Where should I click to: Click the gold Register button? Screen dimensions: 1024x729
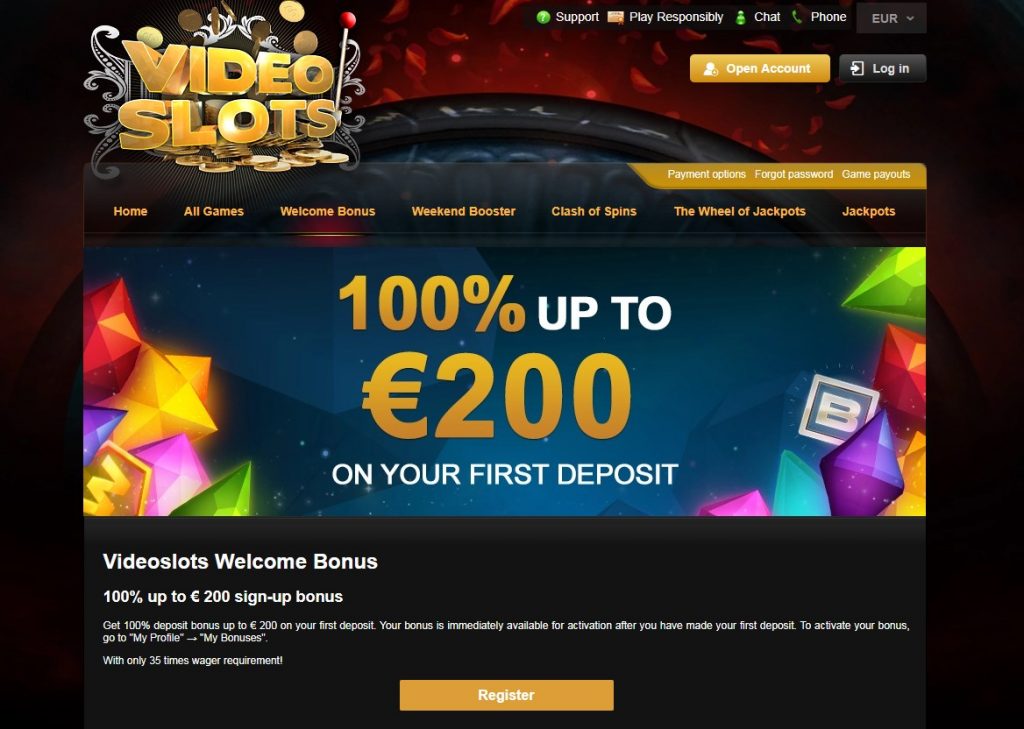[x=506, y=695]
